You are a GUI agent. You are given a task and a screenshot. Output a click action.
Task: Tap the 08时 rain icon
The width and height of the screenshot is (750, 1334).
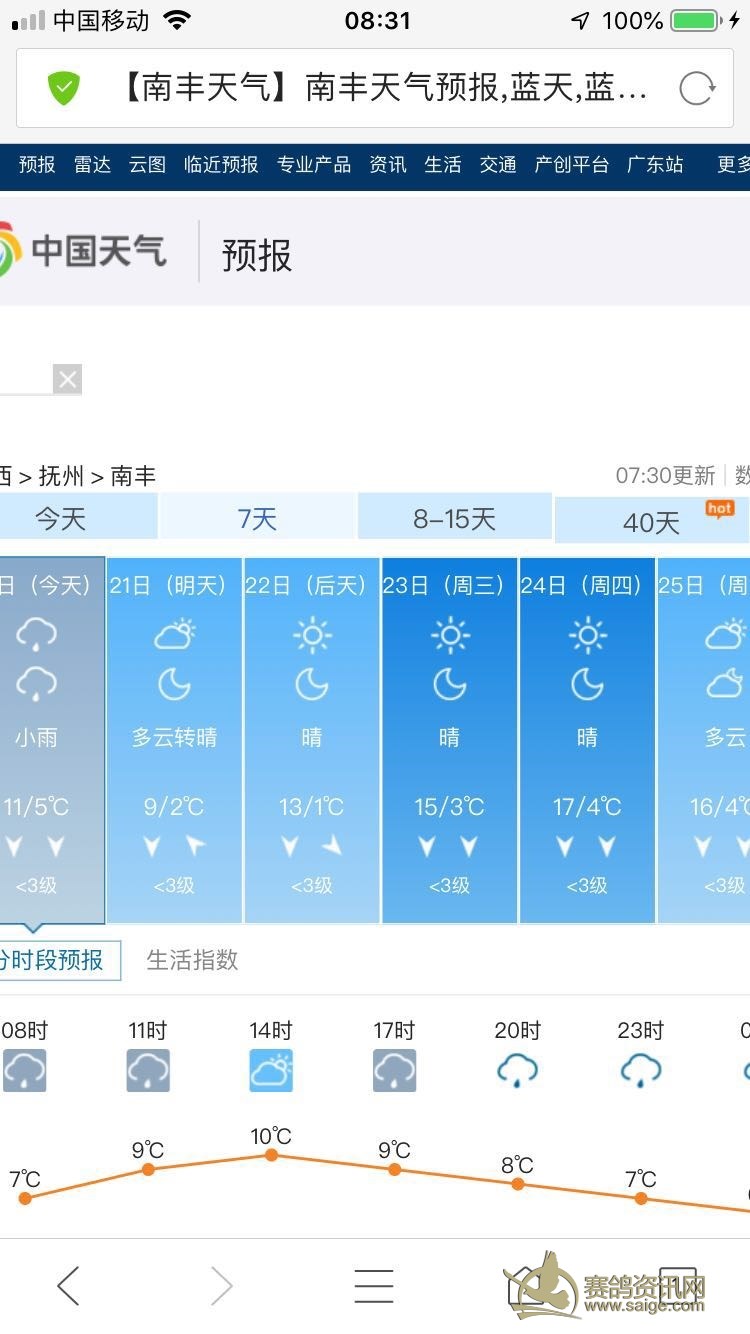[x=25, y=1071]
